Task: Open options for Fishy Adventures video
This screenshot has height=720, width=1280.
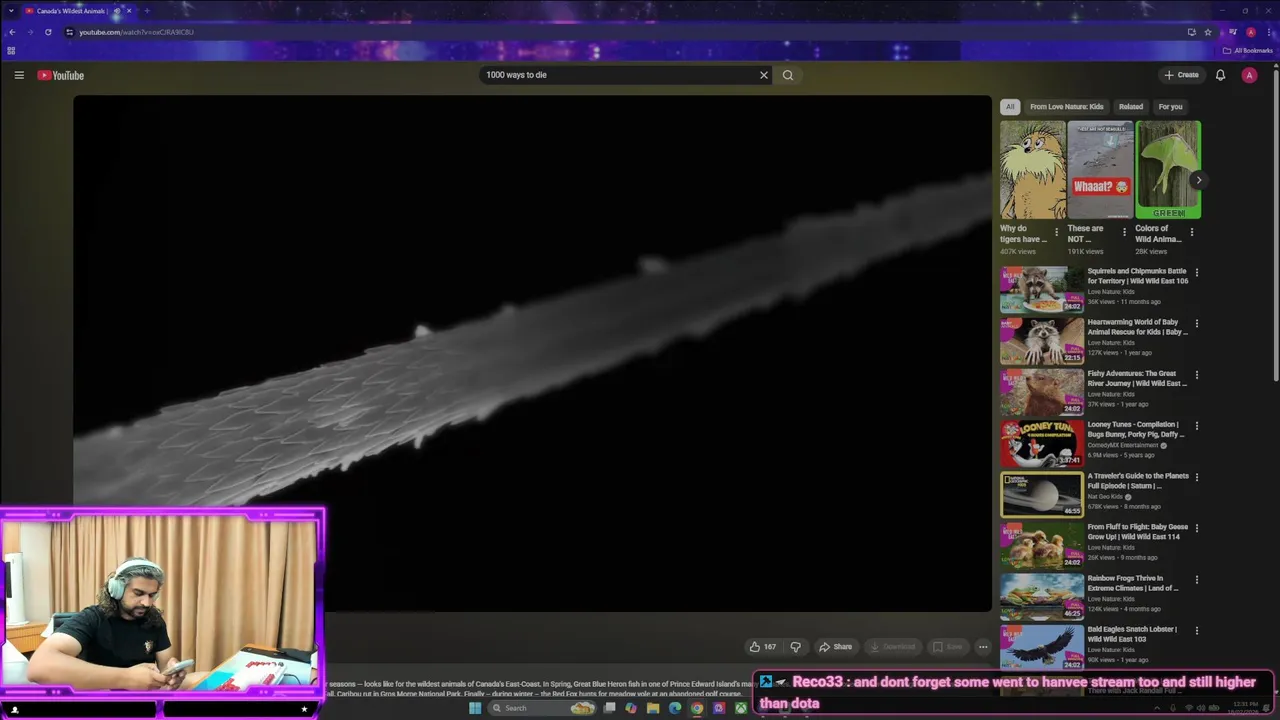Action: tap(1196, 375)
